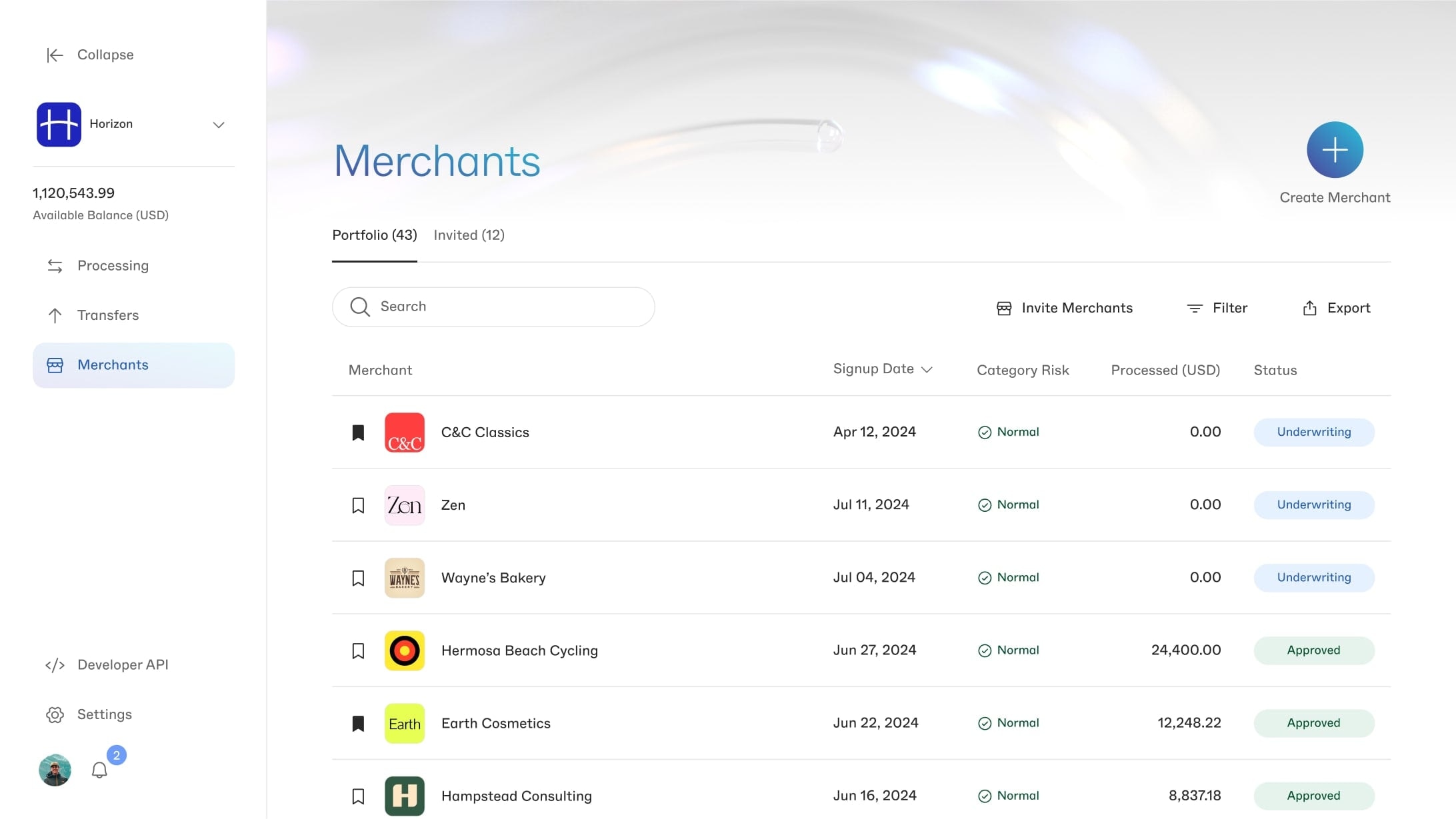This screenshot has width=1456, height=819.
Task: Click the 1,120,543.99 available balance
Action: pyautogui.click(x=73, y=193)
